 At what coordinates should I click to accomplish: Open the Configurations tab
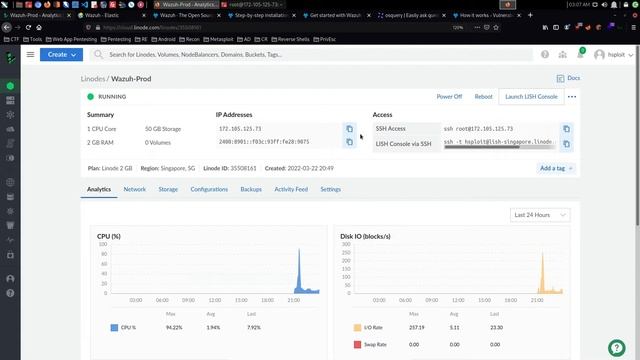coord(209,189)
